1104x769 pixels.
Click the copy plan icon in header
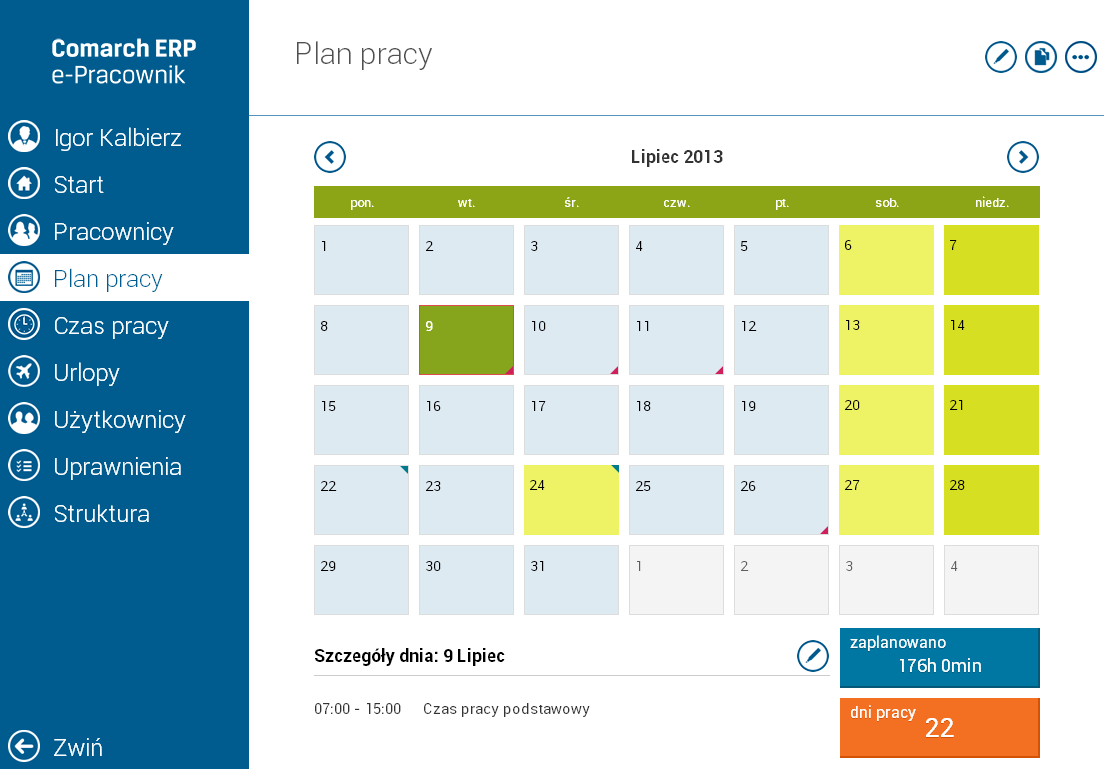(1041, 57)
